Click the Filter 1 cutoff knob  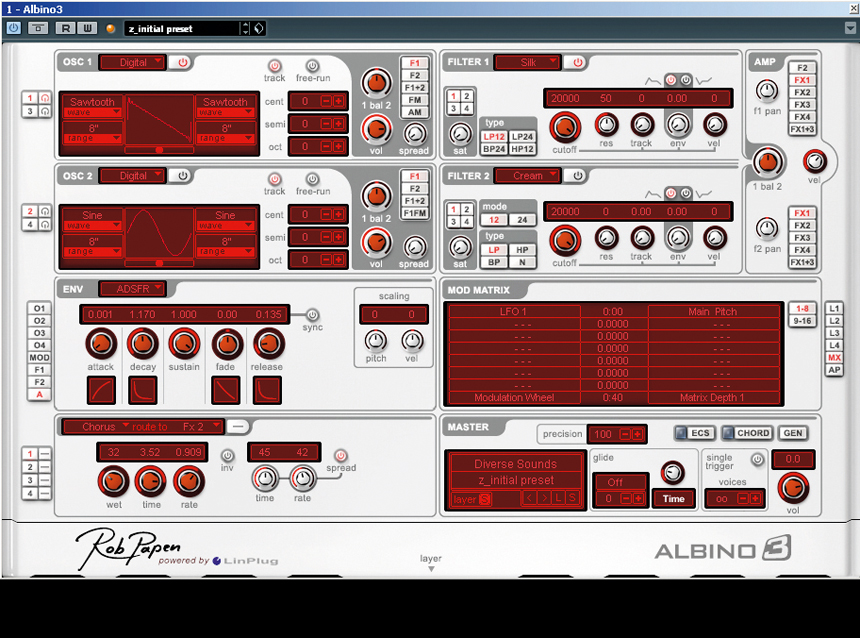coord(565,127)
